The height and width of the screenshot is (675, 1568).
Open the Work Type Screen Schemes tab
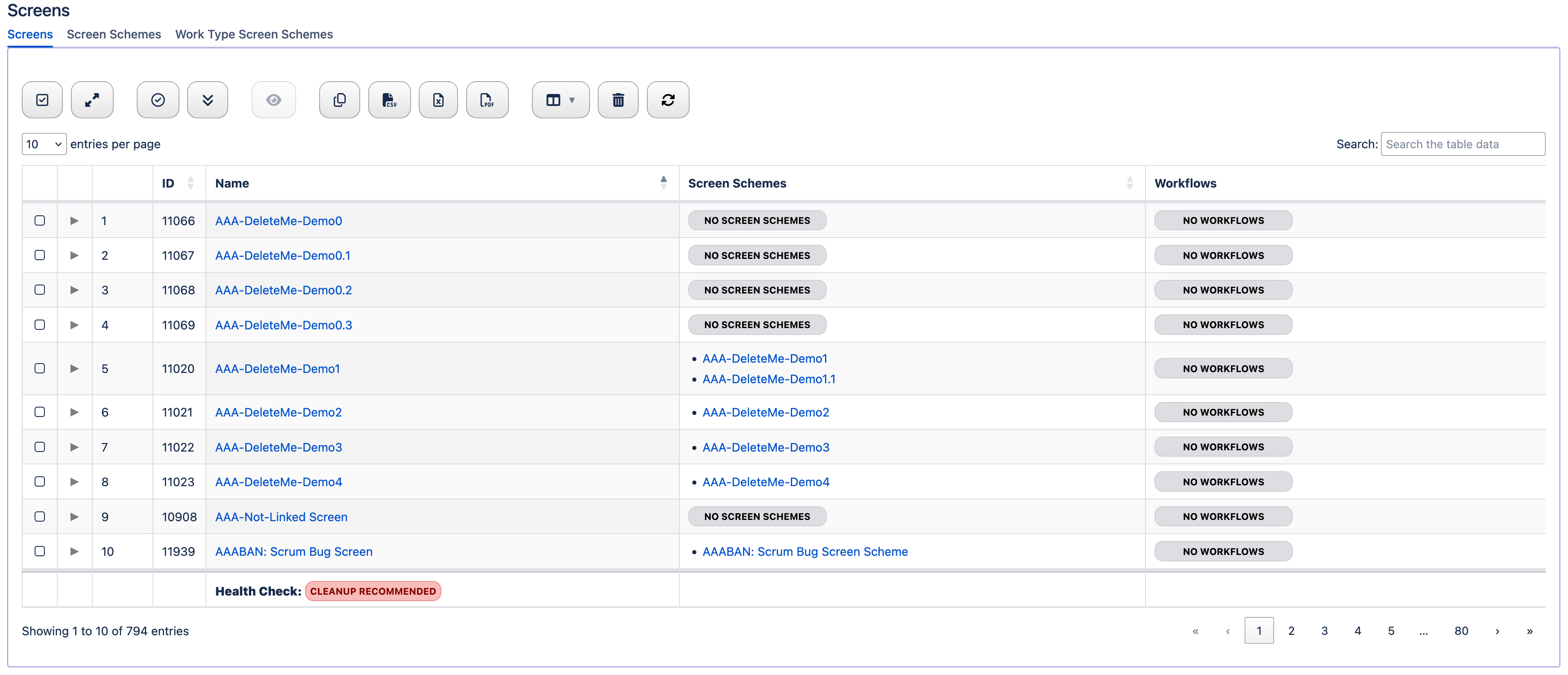point(254,35)
